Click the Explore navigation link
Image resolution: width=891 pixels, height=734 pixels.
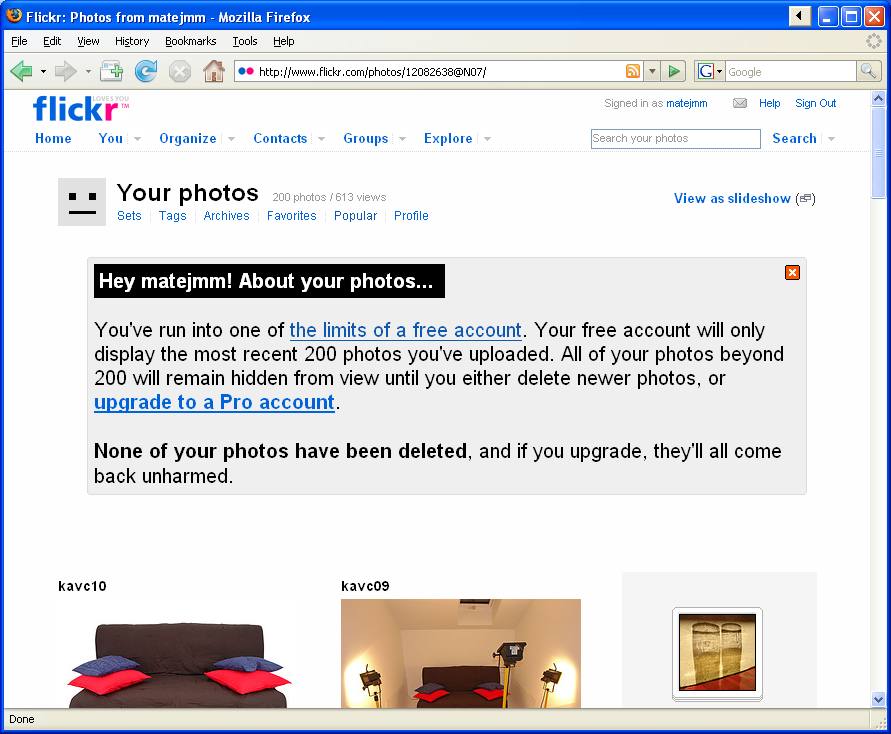click(x=448, y=139)
